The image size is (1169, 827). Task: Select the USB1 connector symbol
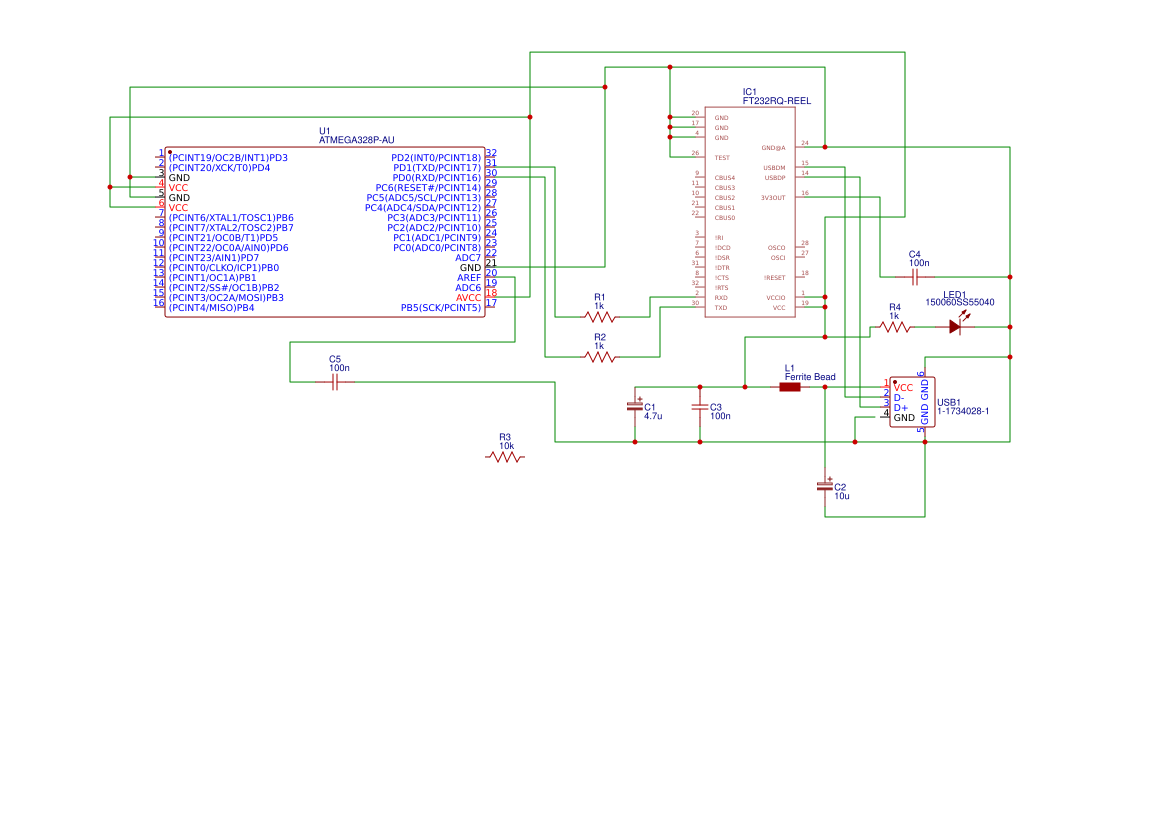(x=913, y=400)
